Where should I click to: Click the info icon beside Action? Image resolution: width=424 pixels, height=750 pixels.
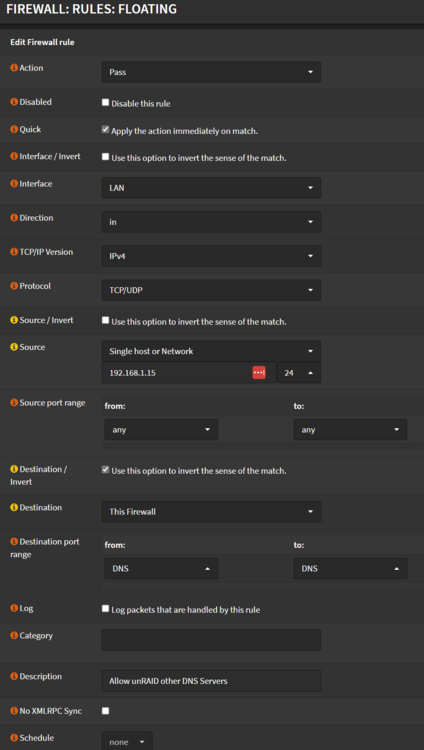(x=14, y=68)
